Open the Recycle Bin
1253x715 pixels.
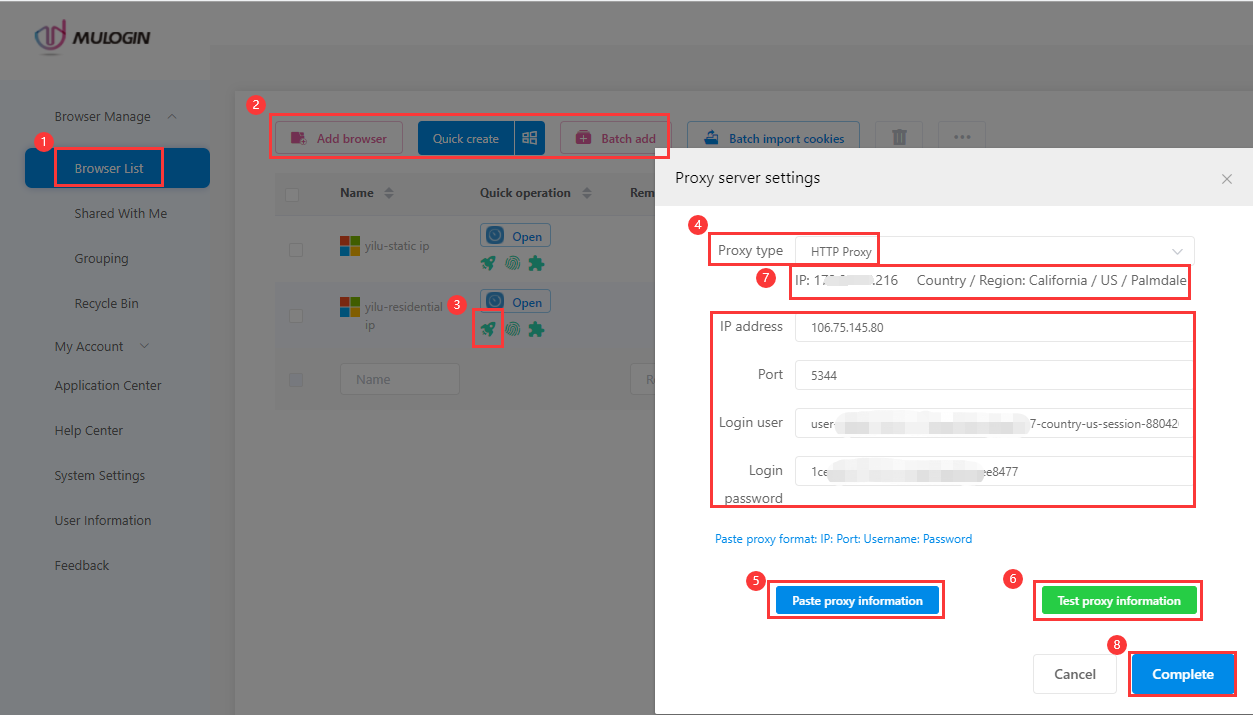click(x=106, y=303)
